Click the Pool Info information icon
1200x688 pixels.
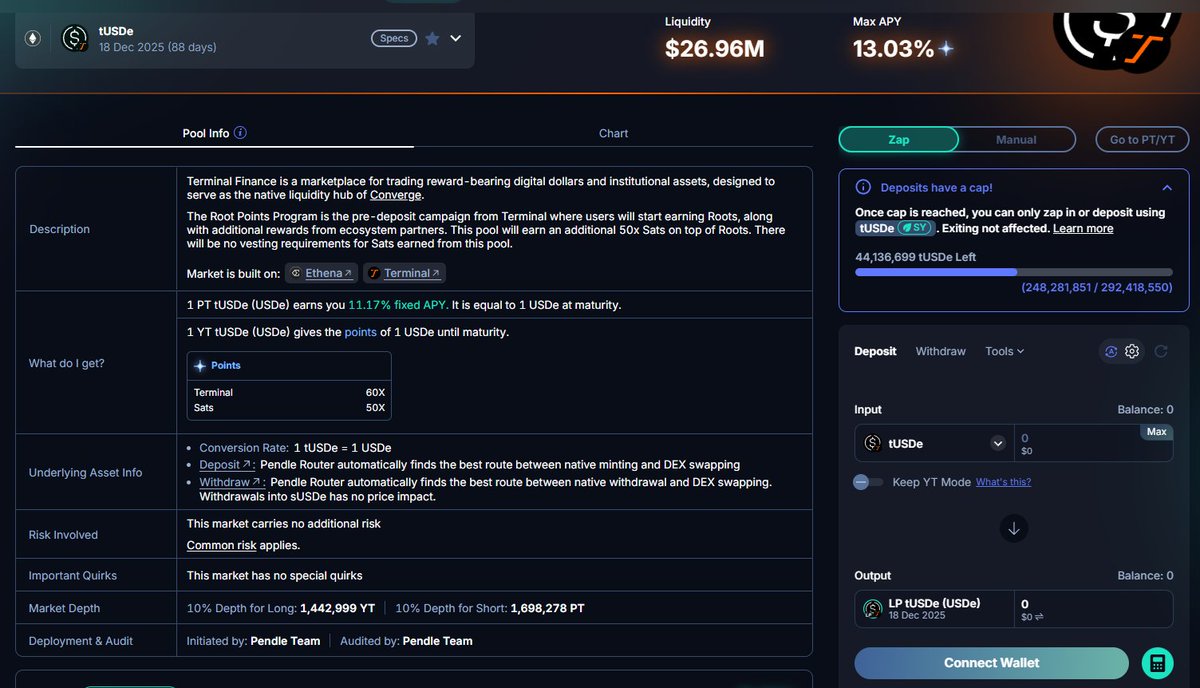240,132
